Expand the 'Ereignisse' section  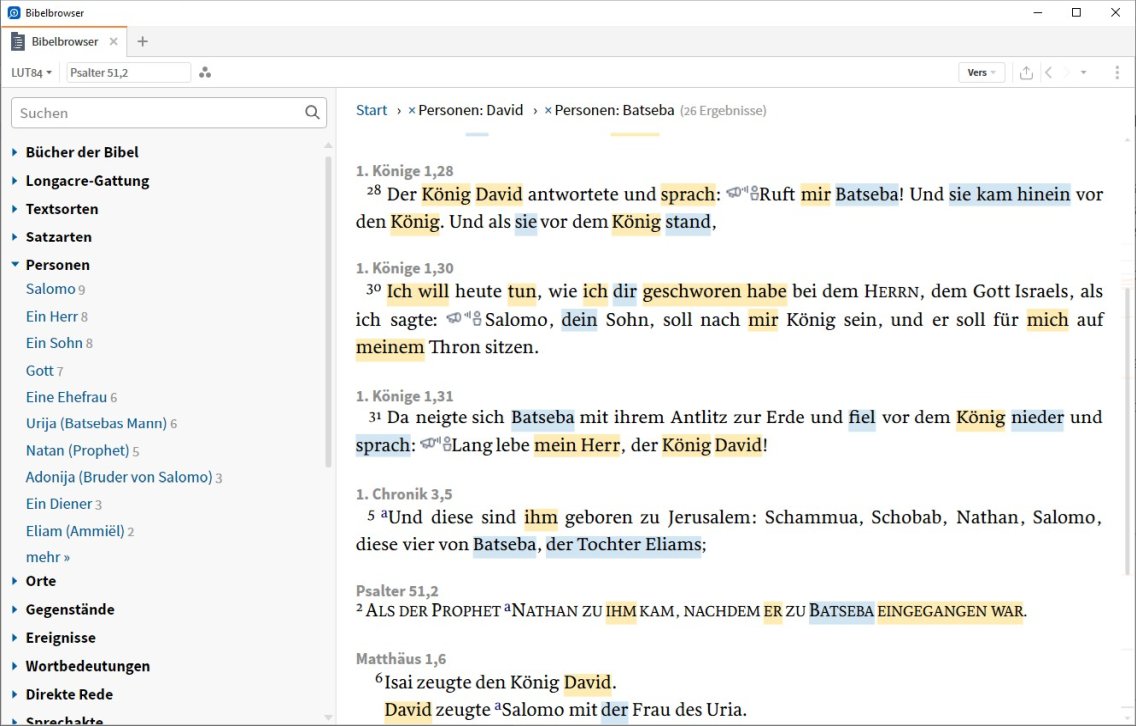click(14, 638)
